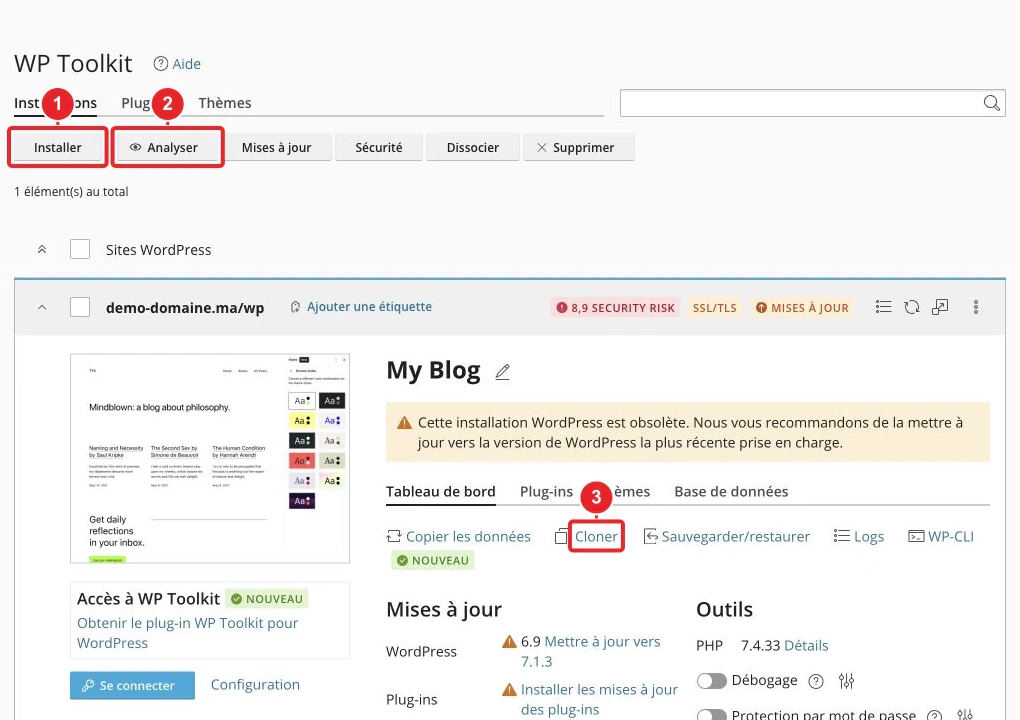Screen dimensions: 1020x720
Task: Click the Dissocier button
Action: pos(473,148)
